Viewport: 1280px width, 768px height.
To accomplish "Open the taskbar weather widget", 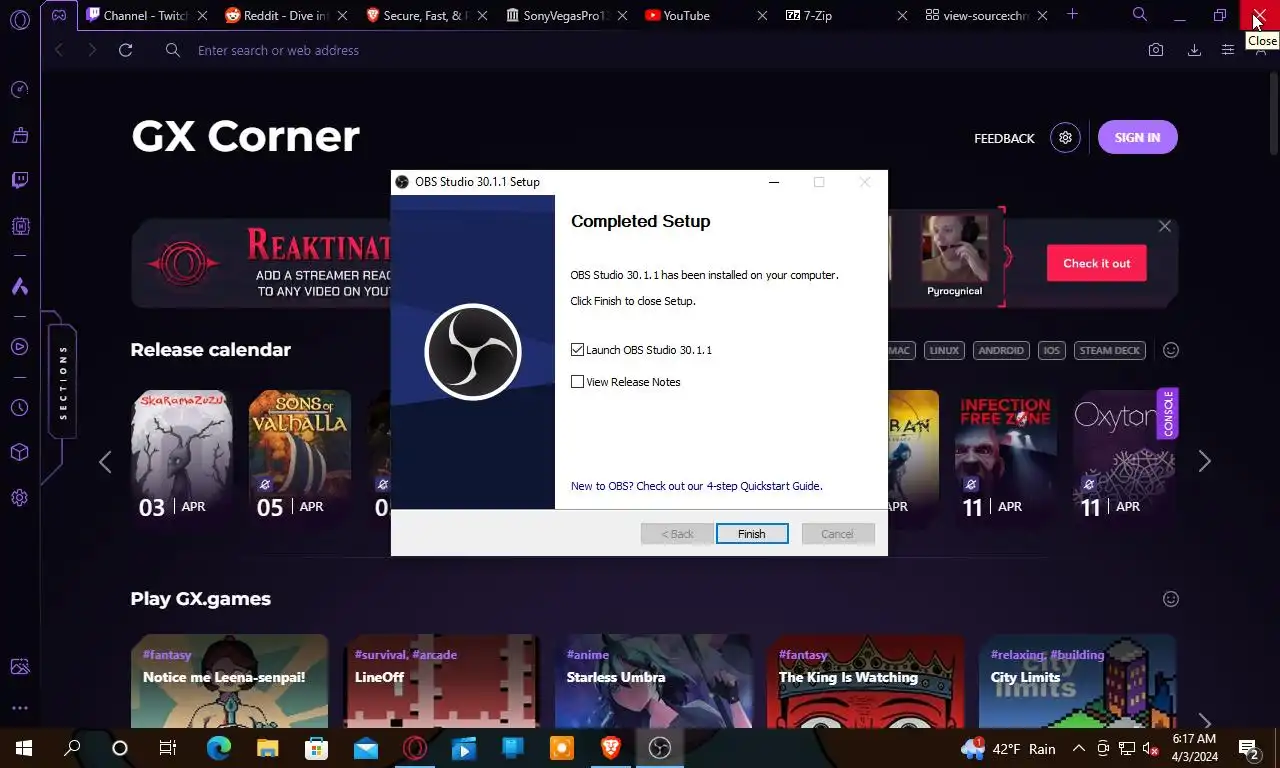I will point(1008,748).
